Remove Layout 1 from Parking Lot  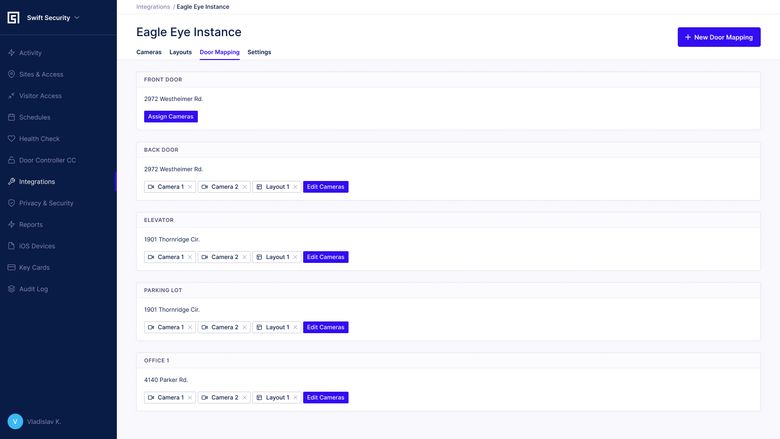(x=295, y=327)
